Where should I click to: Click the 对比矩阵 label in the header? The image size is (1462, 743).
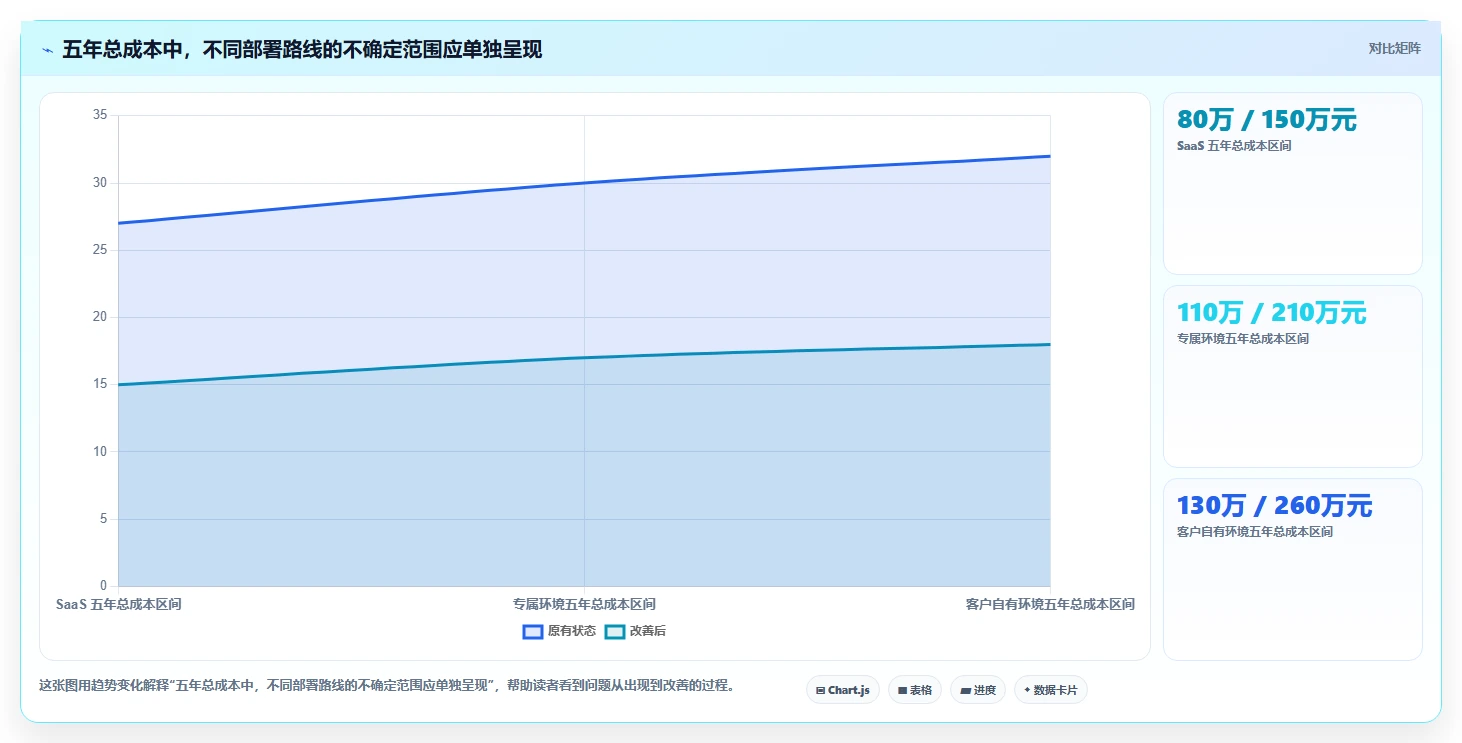[x=1394, y=48]
